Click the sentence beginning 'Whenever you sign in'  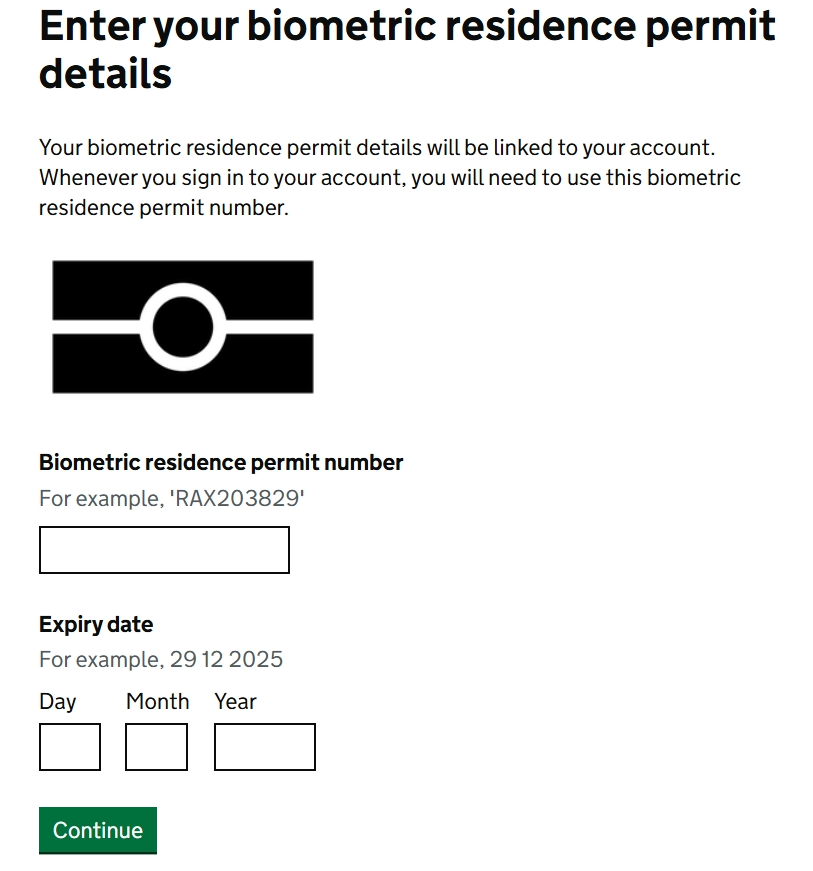390,193
